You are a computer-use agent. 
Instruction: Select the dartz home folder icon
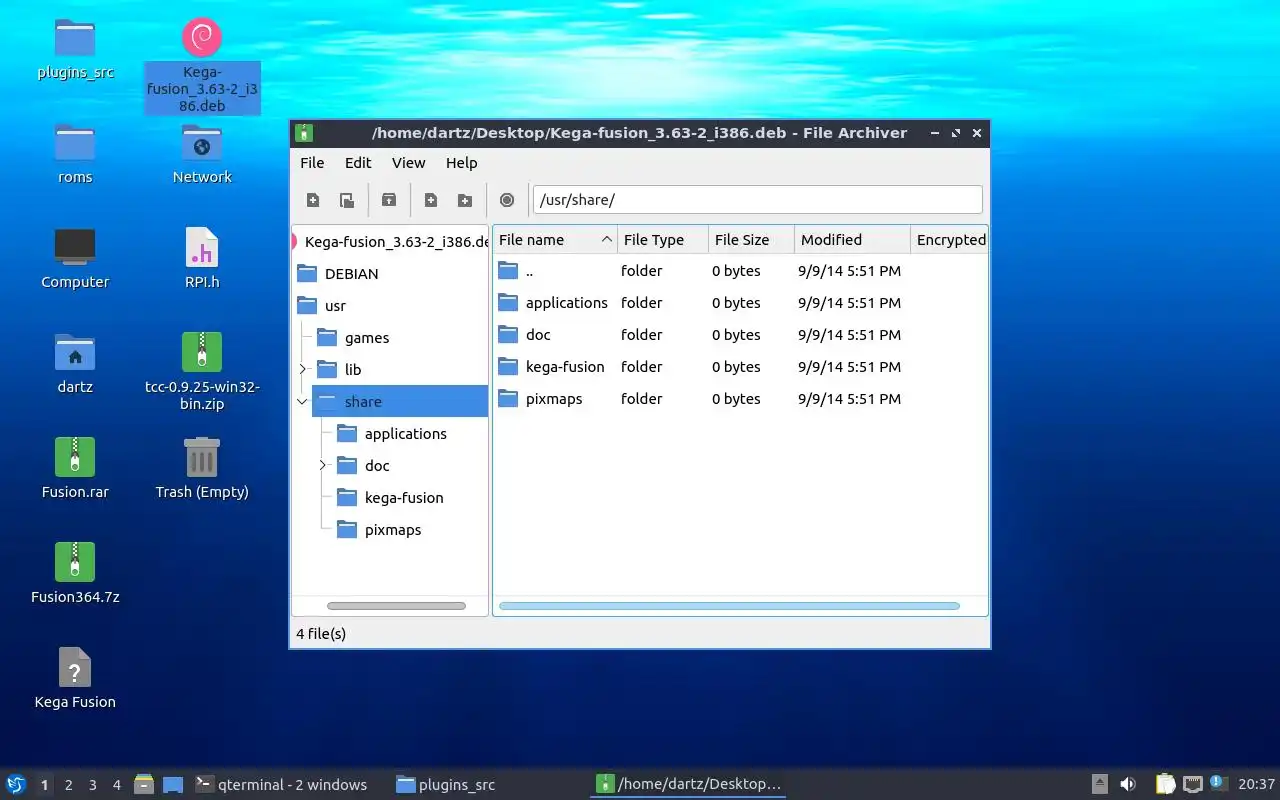pos(75,363)
